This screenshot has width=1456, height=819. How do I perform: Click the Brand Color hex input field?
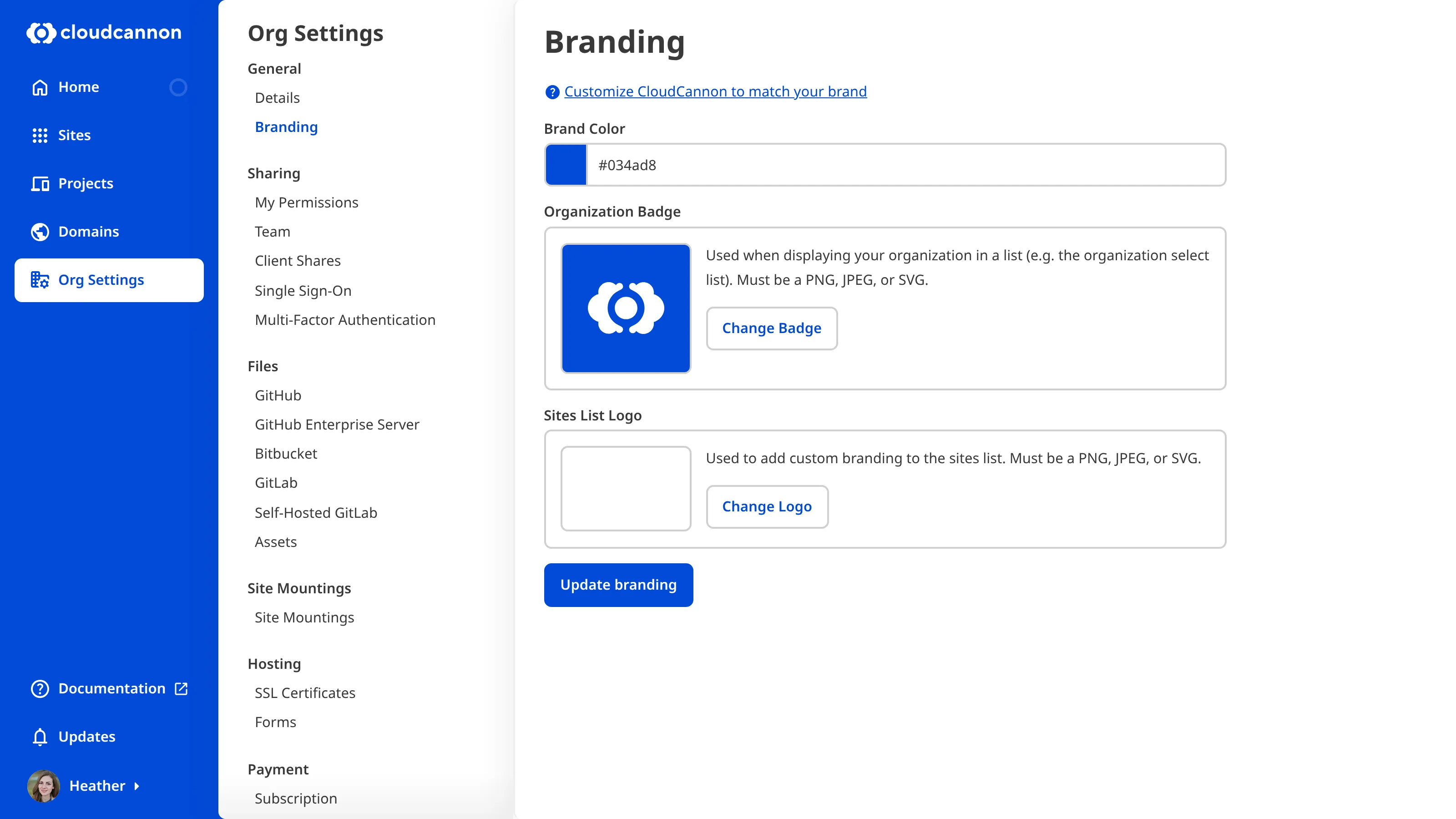905,165
